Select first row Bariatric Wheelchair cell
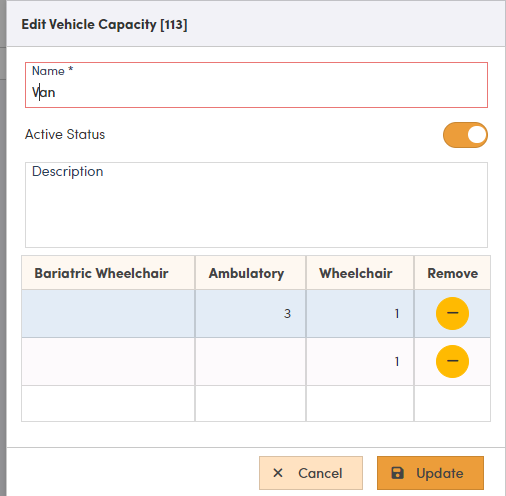Screen dimensions: 506x496 click(108, 314)
